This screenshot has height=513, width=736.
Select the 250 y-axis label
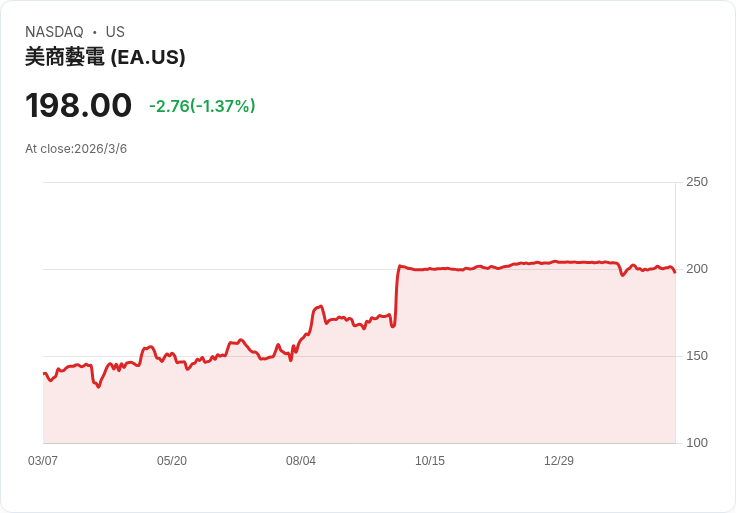[697, 182]
